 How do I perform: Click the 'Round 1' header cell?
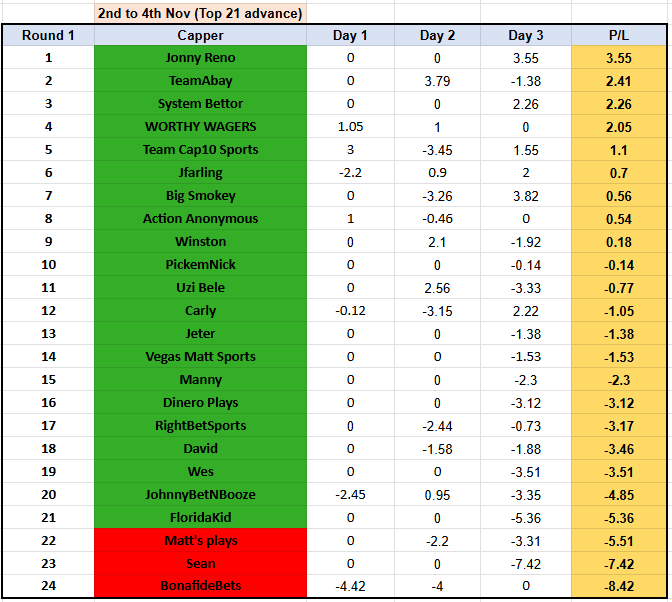(48, 36)
